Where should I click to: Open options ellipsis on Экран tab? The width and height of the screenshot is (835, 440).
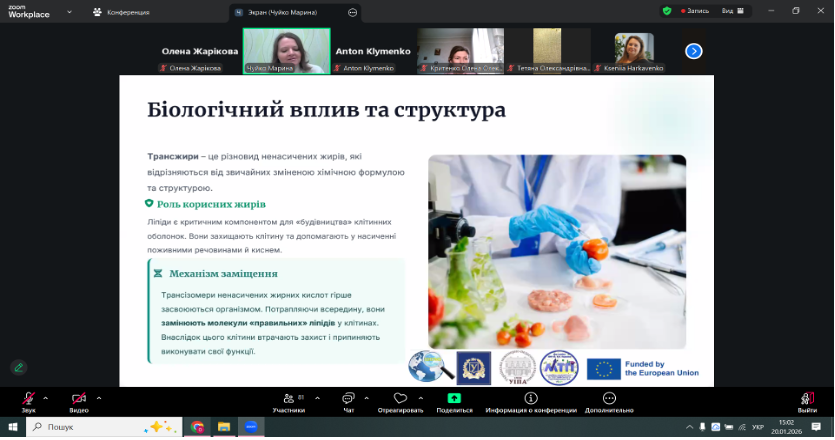(x=353, y=12)
